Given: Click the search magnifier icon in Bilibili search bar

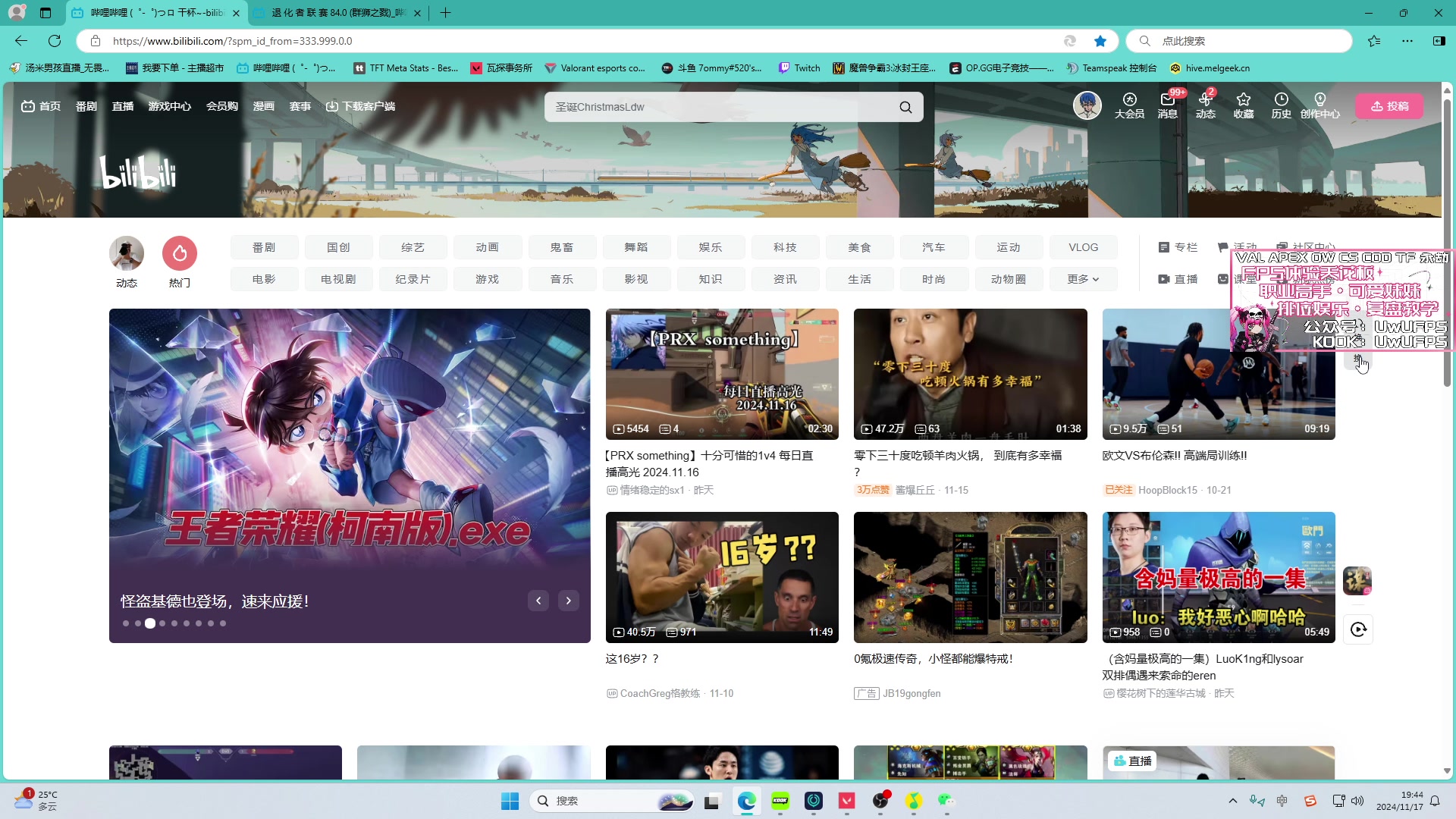Looking at the screenshot, I should pyautogui.click(x=905, y=107).
